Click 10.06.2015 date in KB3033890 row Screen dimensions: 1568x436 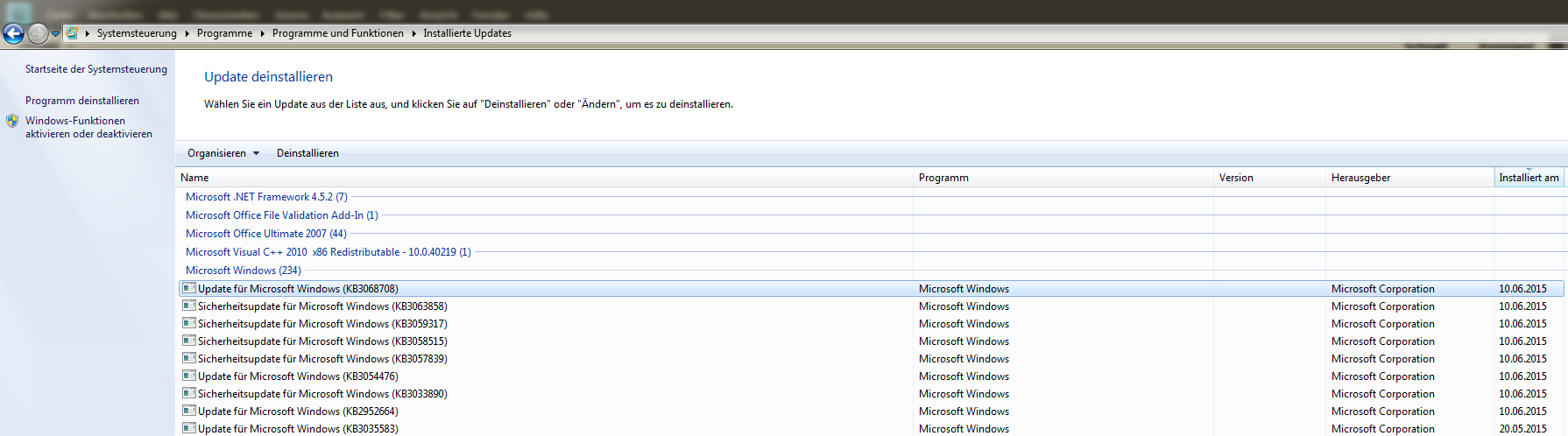pos(1522,394)
